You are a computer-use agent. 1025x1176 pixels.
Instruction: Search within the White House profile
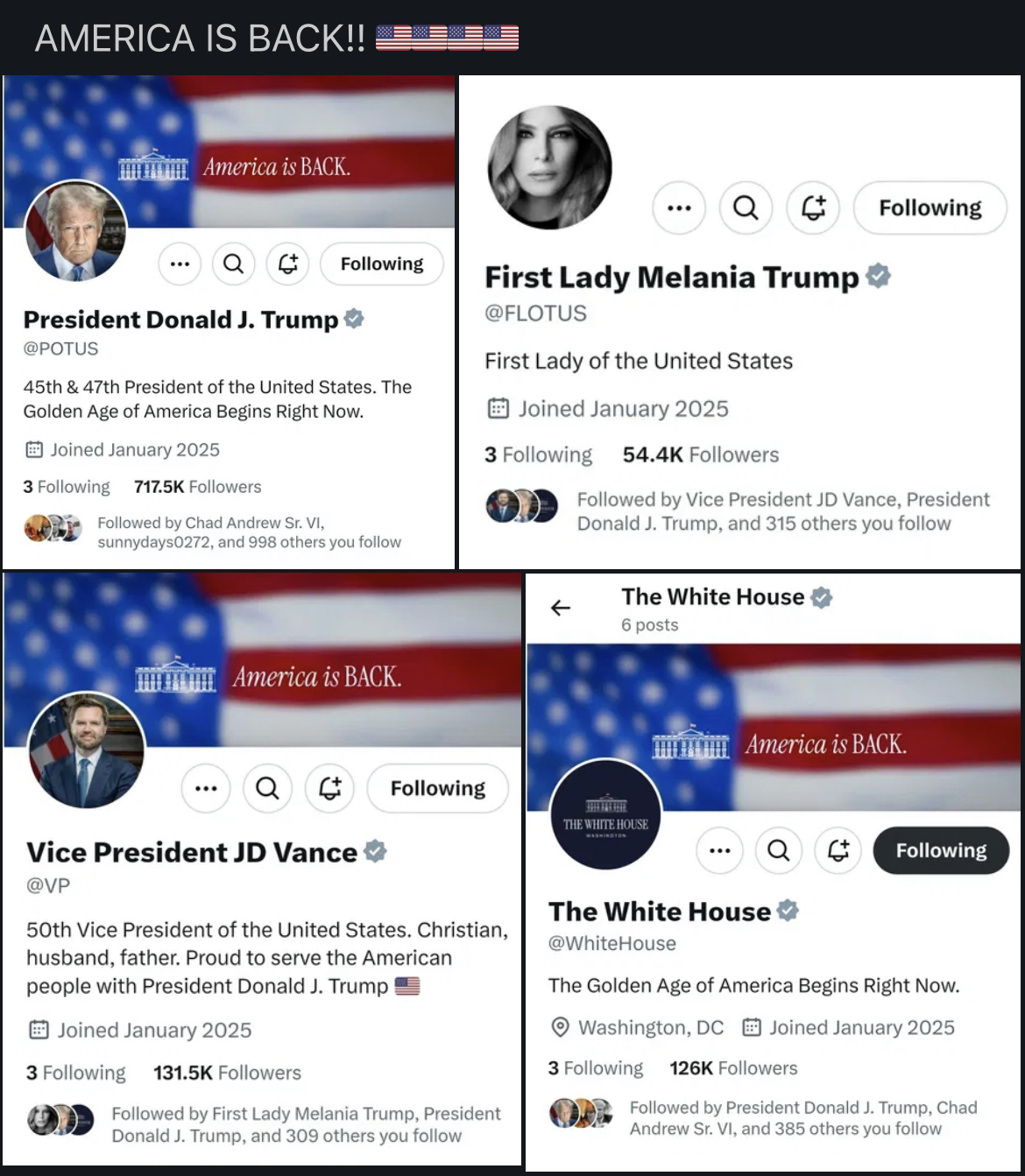point(778,850)
